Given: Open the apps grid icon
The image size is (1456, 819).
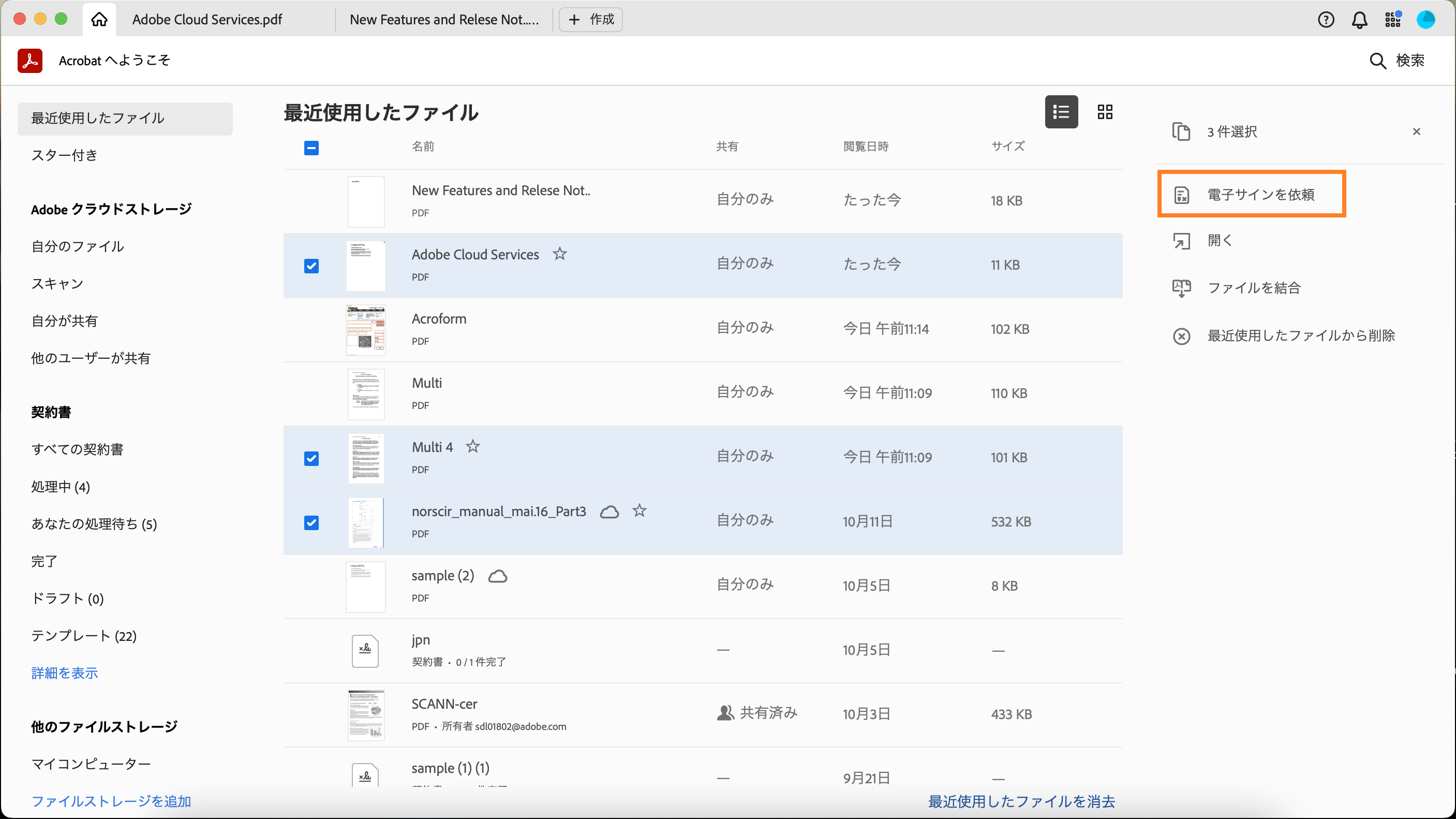Looking at the screenshot, I should 1392,20.
